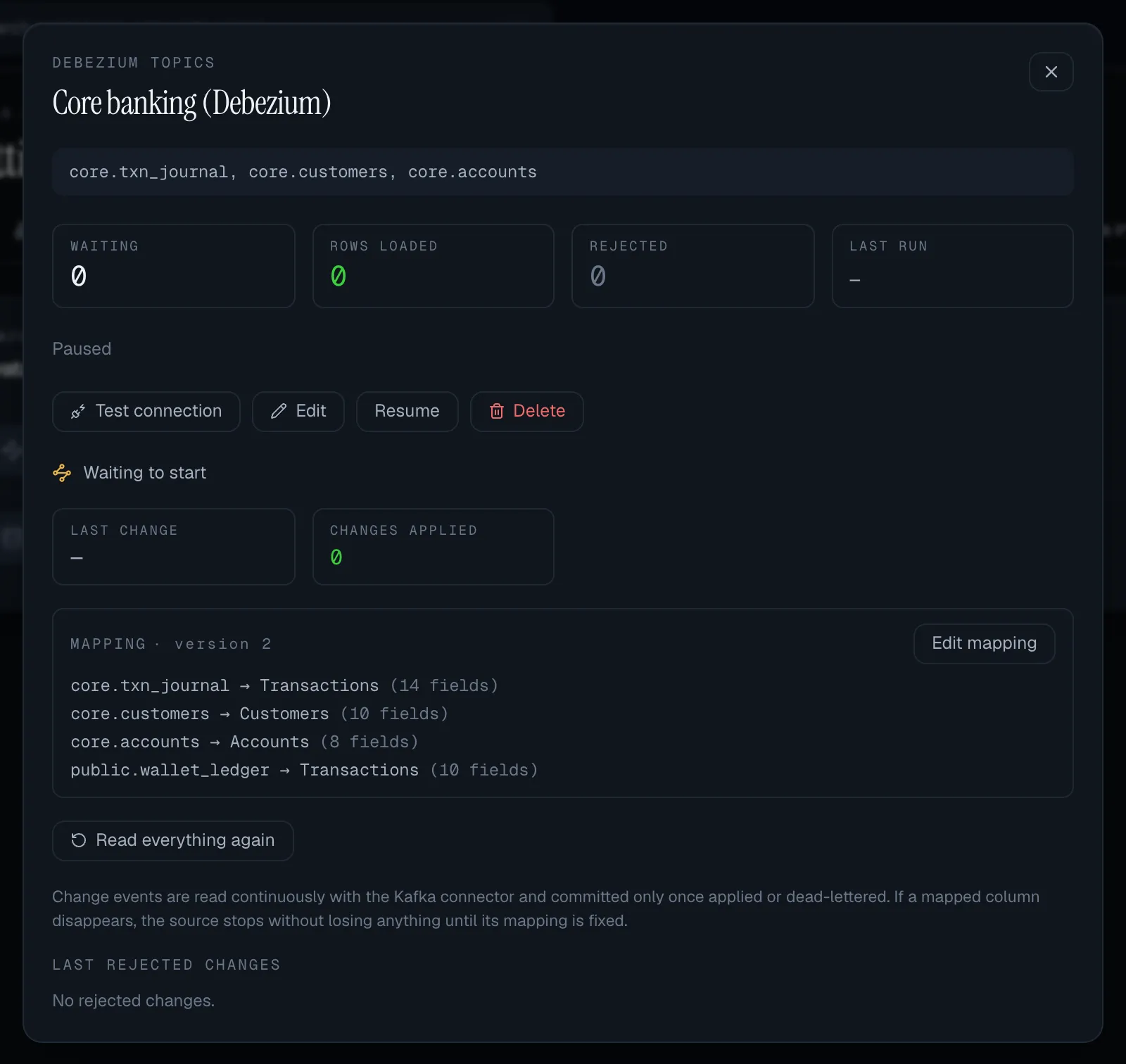Open the Edit source button

pyautogui.click(x=298, y=411)
